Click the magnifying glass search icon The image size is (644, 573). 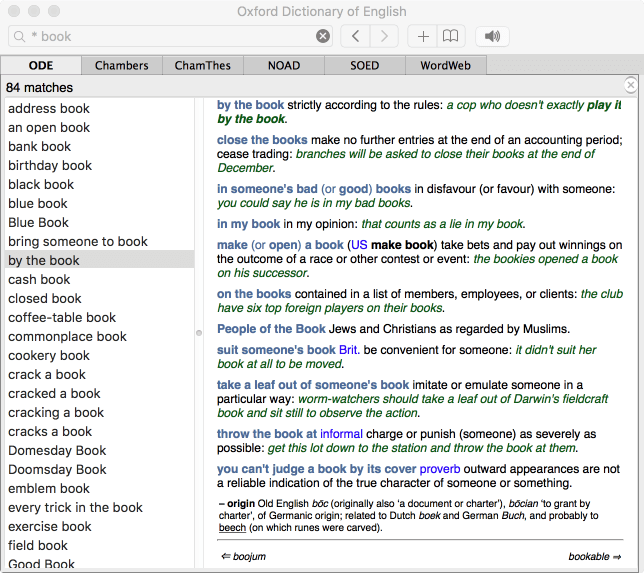click(x=19, y=37)
